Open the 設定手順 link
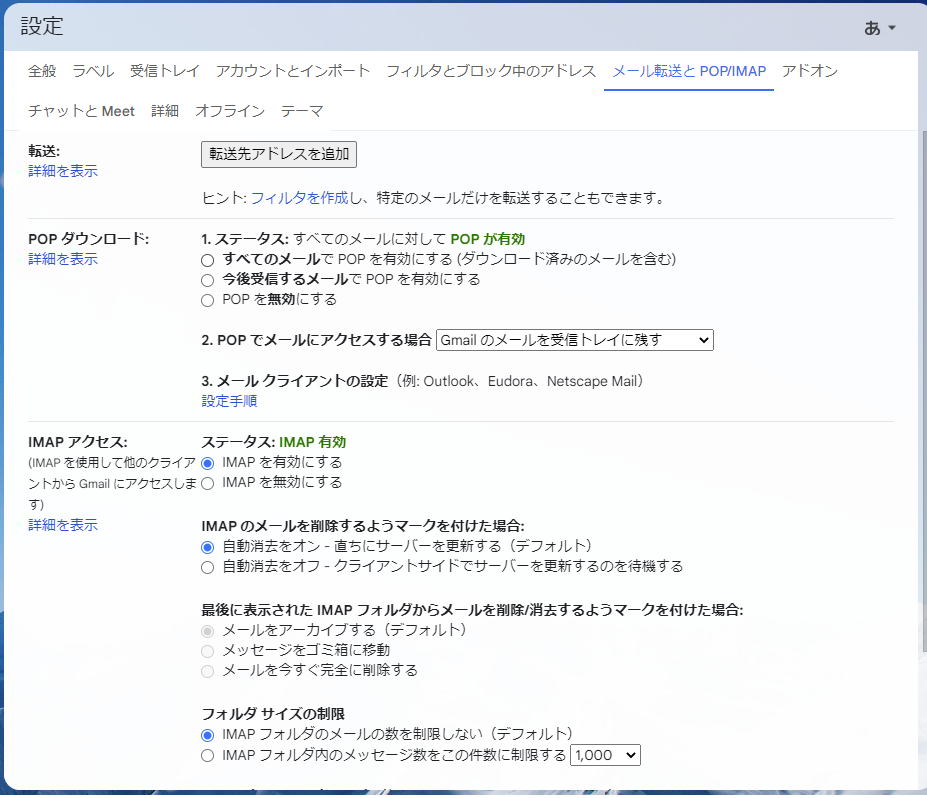The height and width of the screenshot is (798, 927). [x=229, y=401]
